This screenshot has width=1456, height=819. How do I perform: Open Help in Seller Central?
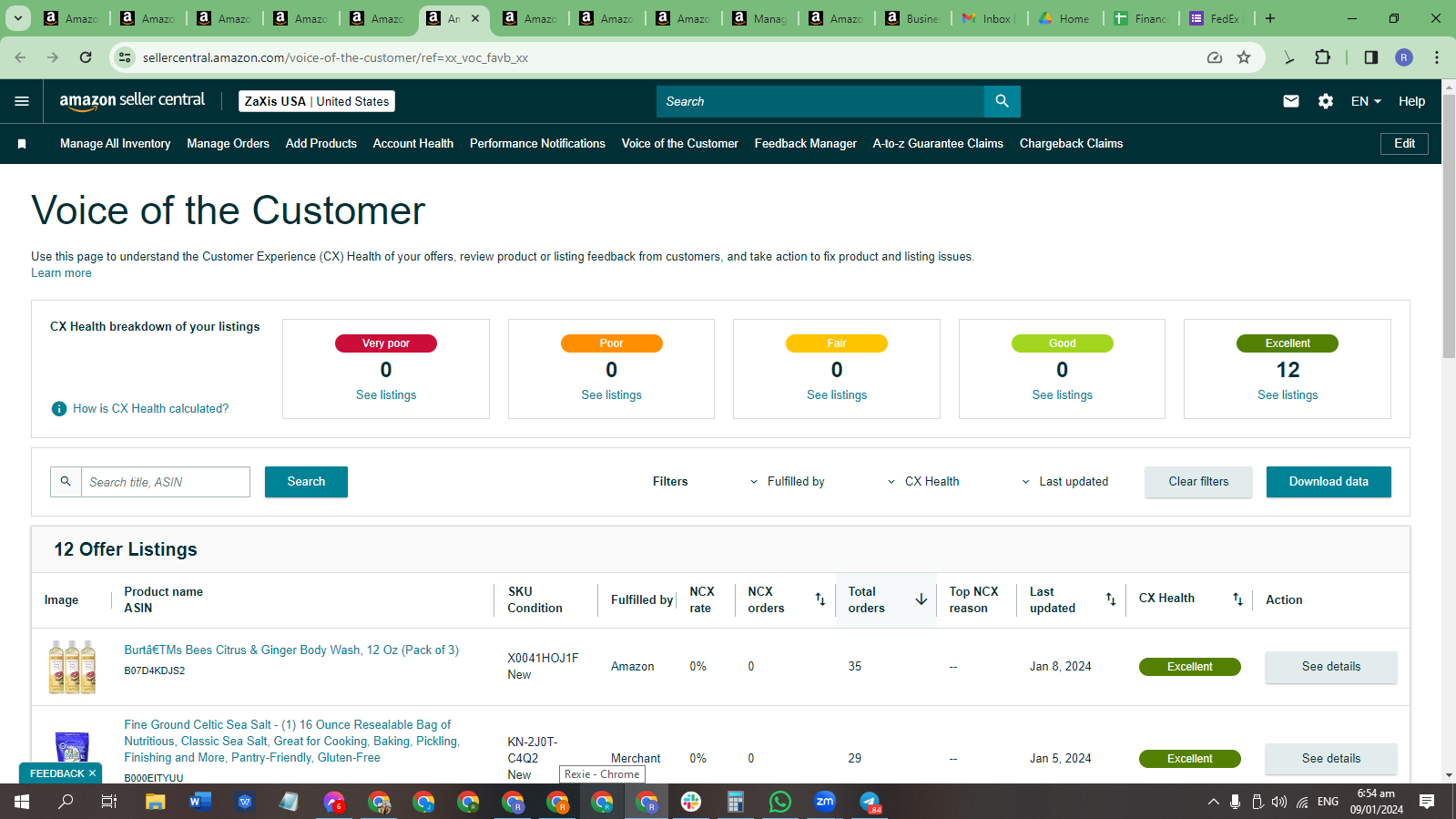click(x=1411, y=101)
